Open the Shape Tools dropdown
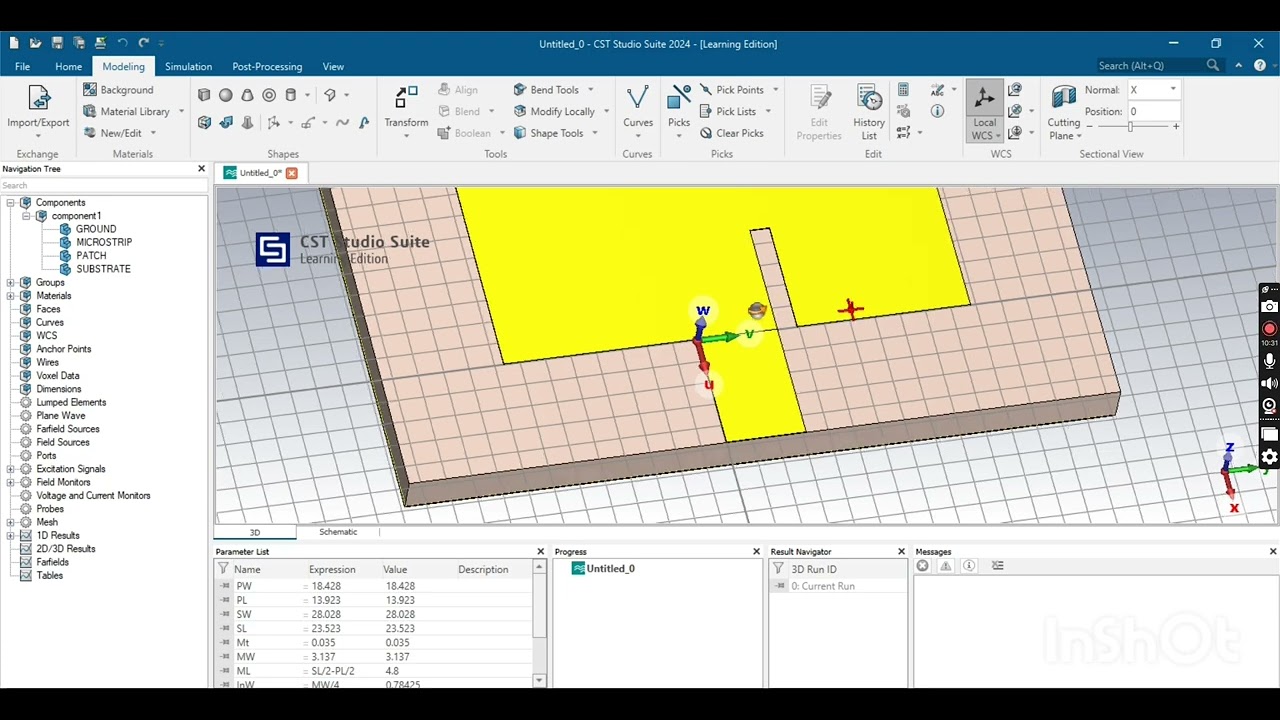 pyautogui.click(x=595, y=133)
